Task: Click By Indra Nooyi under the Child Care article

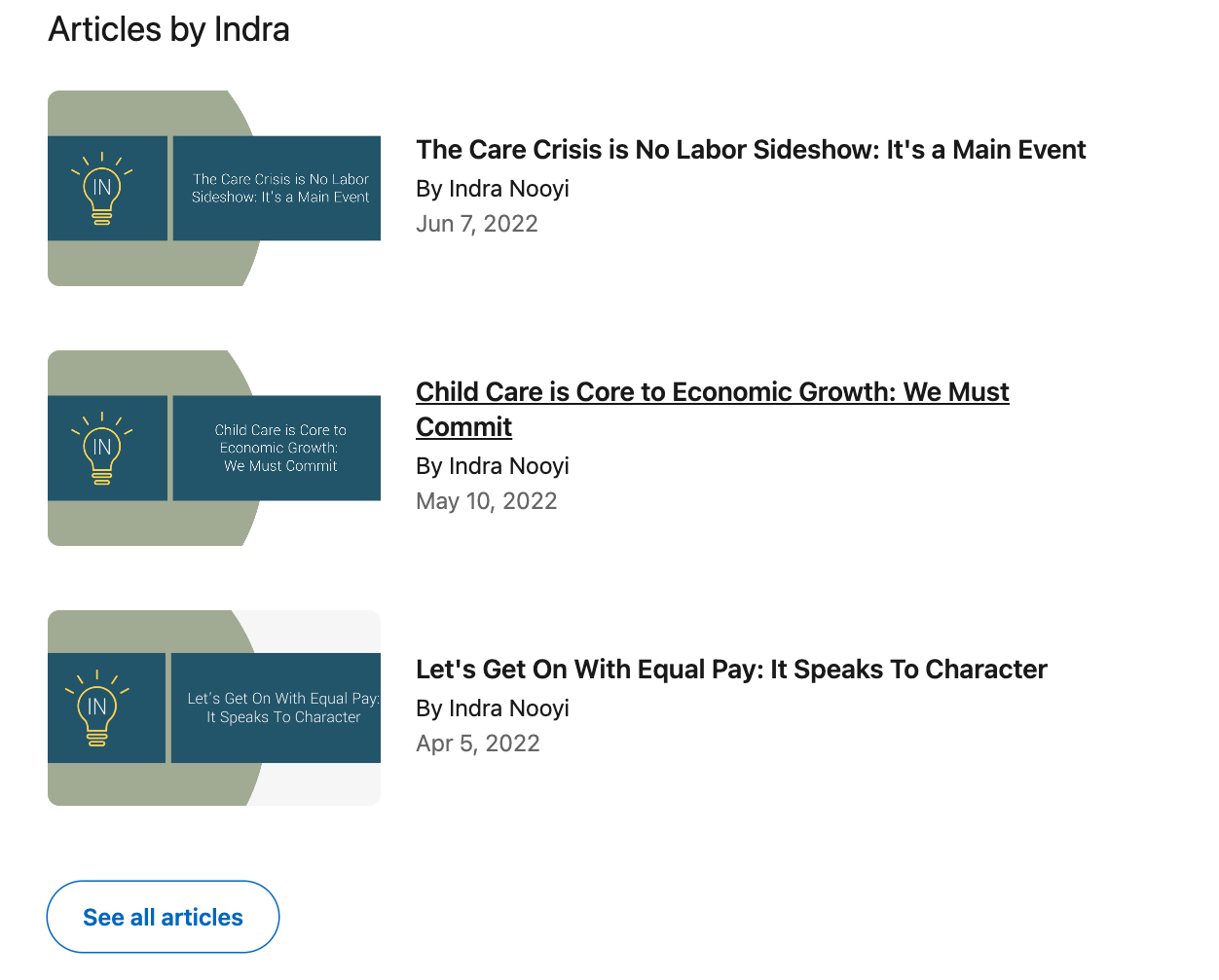Action: point(492,466)
